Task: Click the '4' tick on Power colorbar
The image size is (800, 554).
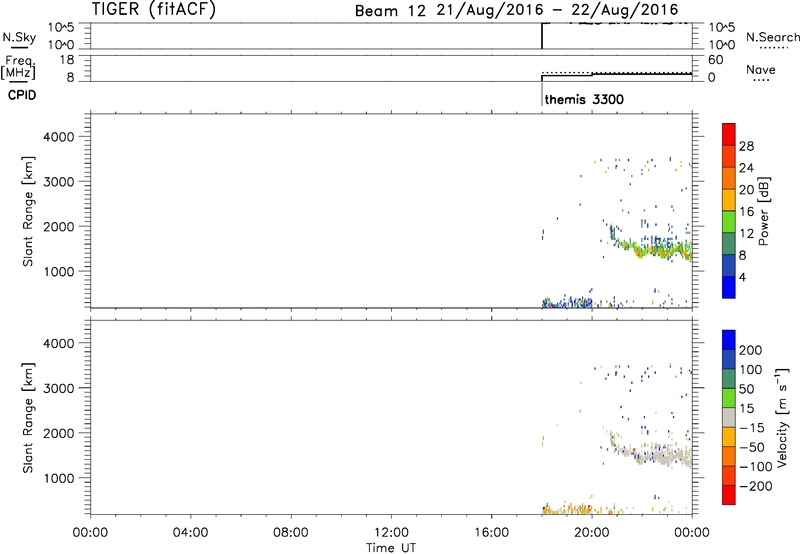Action: tap(742, 277)
